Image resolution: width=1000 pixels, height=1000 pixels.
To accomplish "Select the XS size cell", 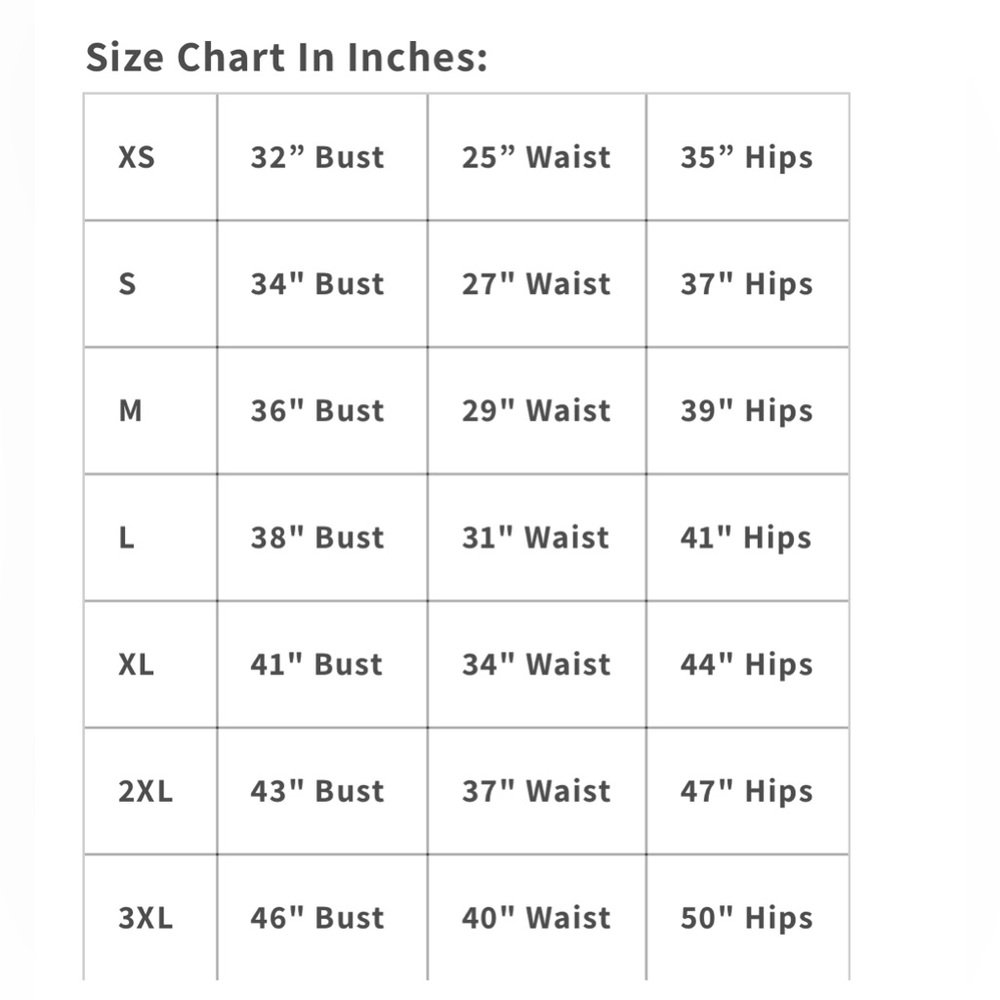I will click(151, 157).
